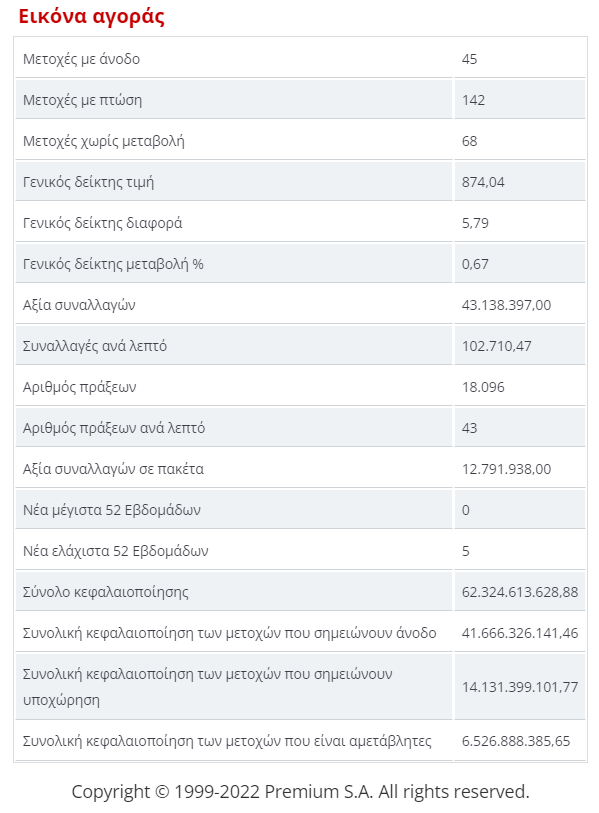This screenshot has height=813, width=599.
Task: Select 'Γενικός δείκτης διαφορά' row label
Action: tap(103, 223)
